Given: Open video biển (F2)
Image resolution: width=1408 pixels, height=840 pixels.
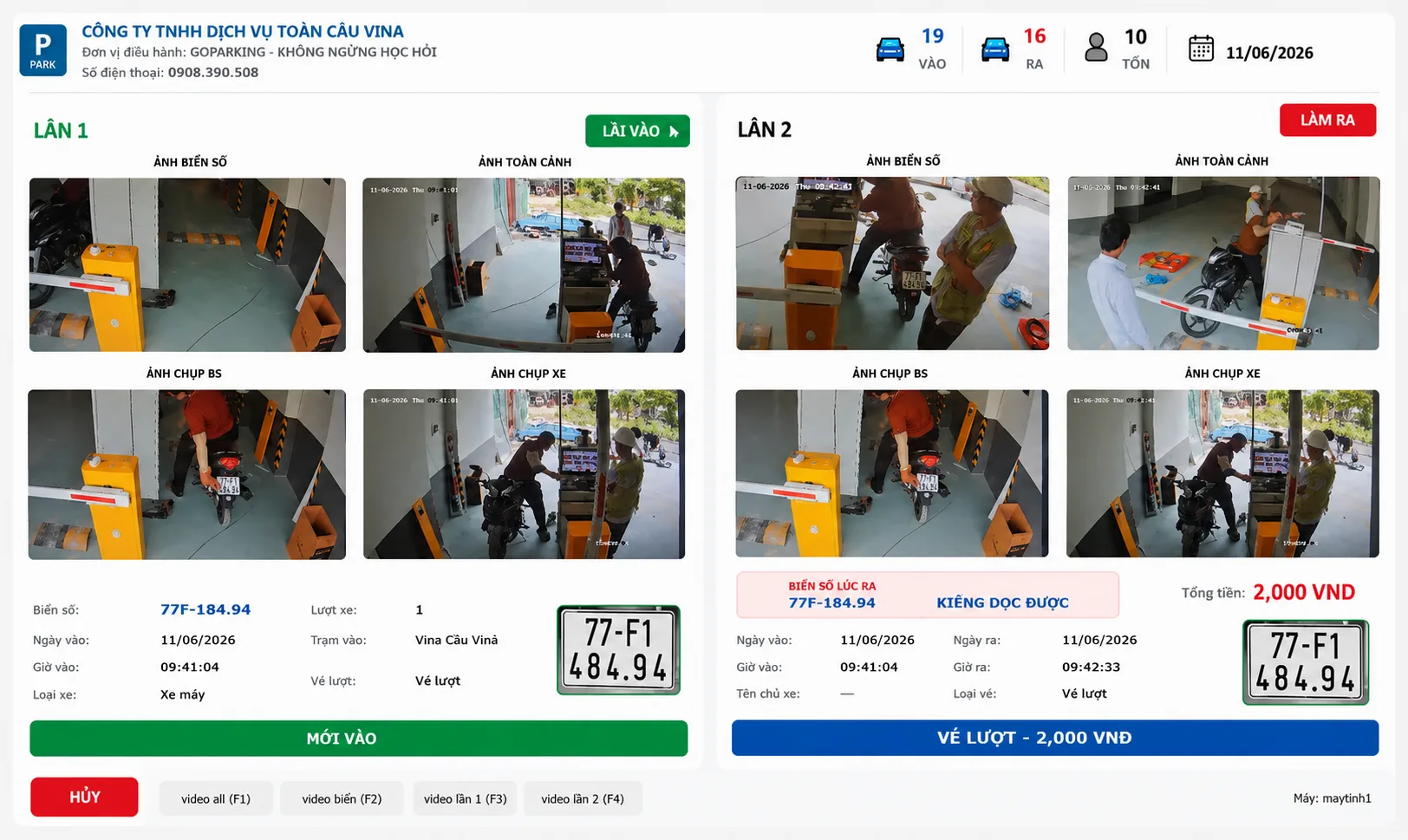Looking at the screenshot, I should [342, 798].
